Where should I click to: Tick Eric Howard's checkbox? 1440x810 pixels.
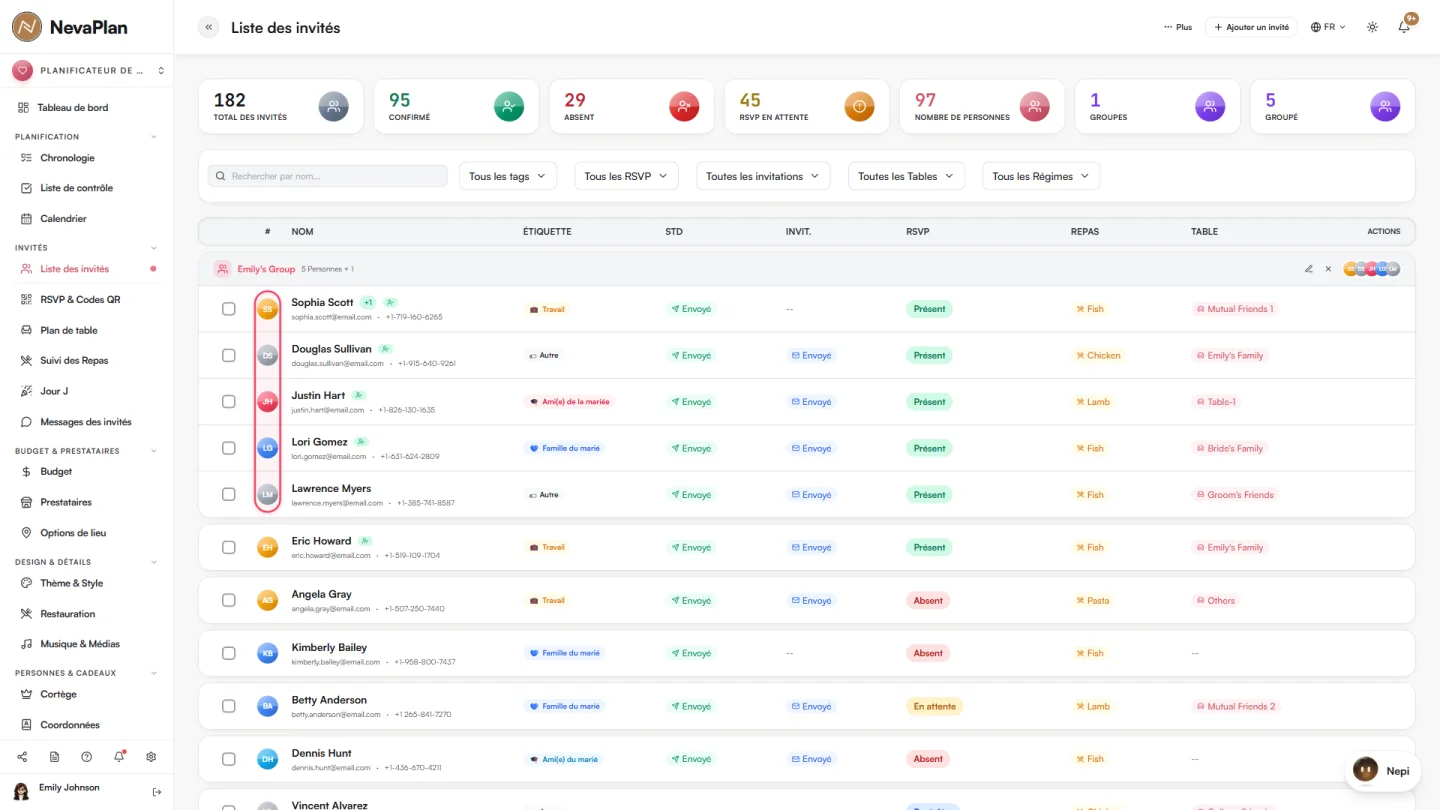coord(229,547)
